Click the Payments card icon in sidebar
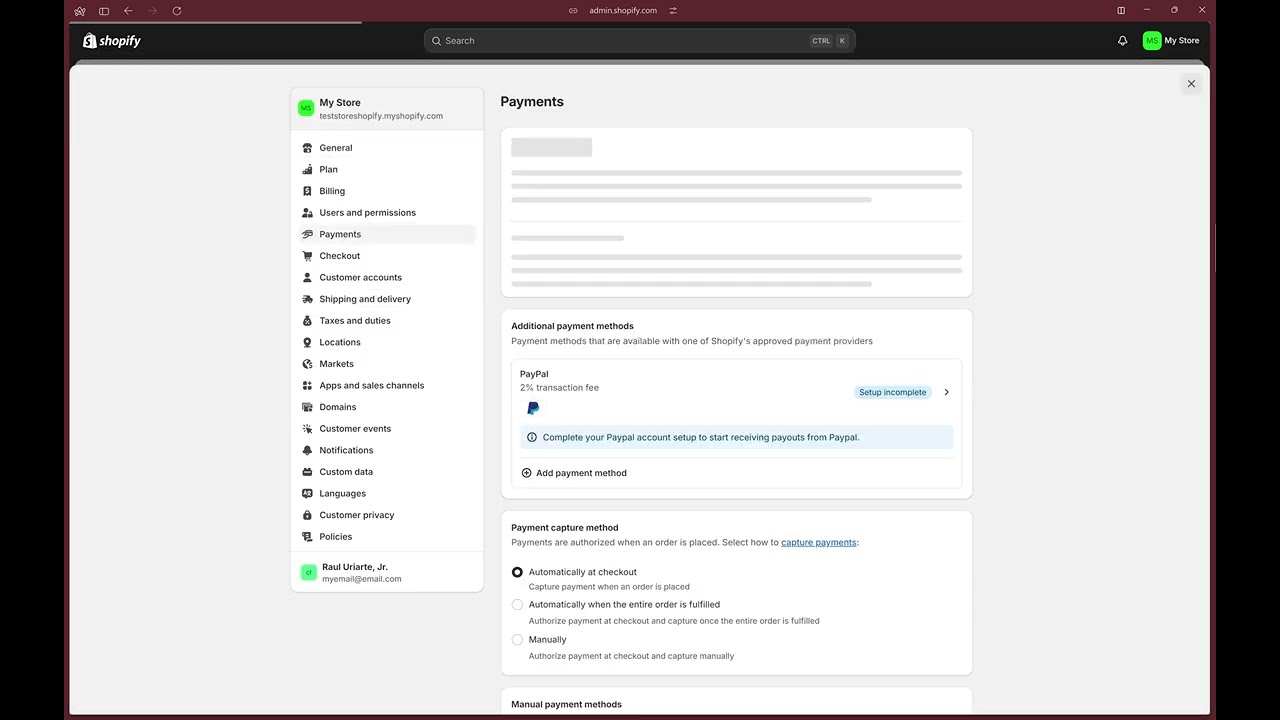This screenshot has width=1280, height=720. pos(307,234)
